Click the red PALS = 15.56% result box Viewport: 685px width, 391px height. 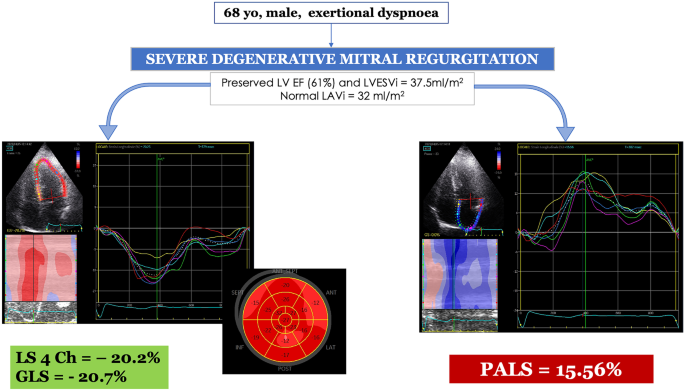pyautogui.click(x=551, y=369)
